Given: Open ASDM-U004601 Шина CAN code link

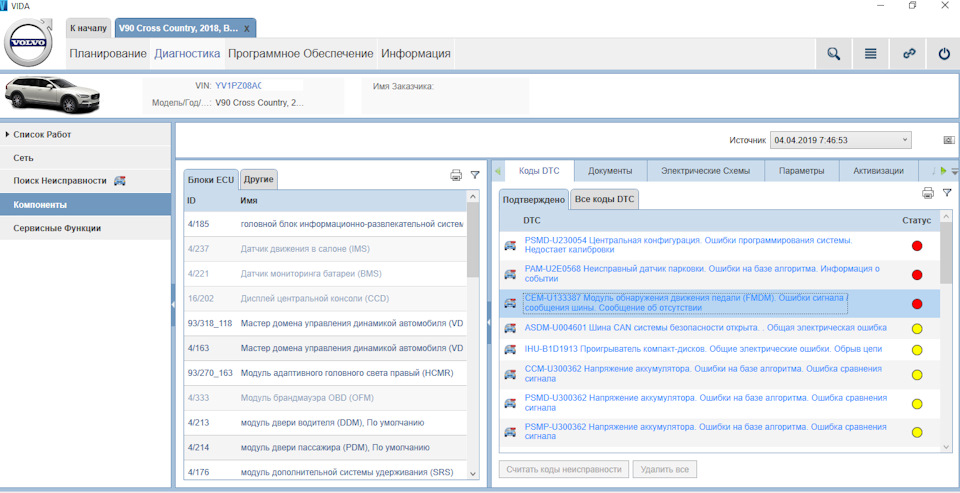Looking at the screenshot, I should click(705, 328).
